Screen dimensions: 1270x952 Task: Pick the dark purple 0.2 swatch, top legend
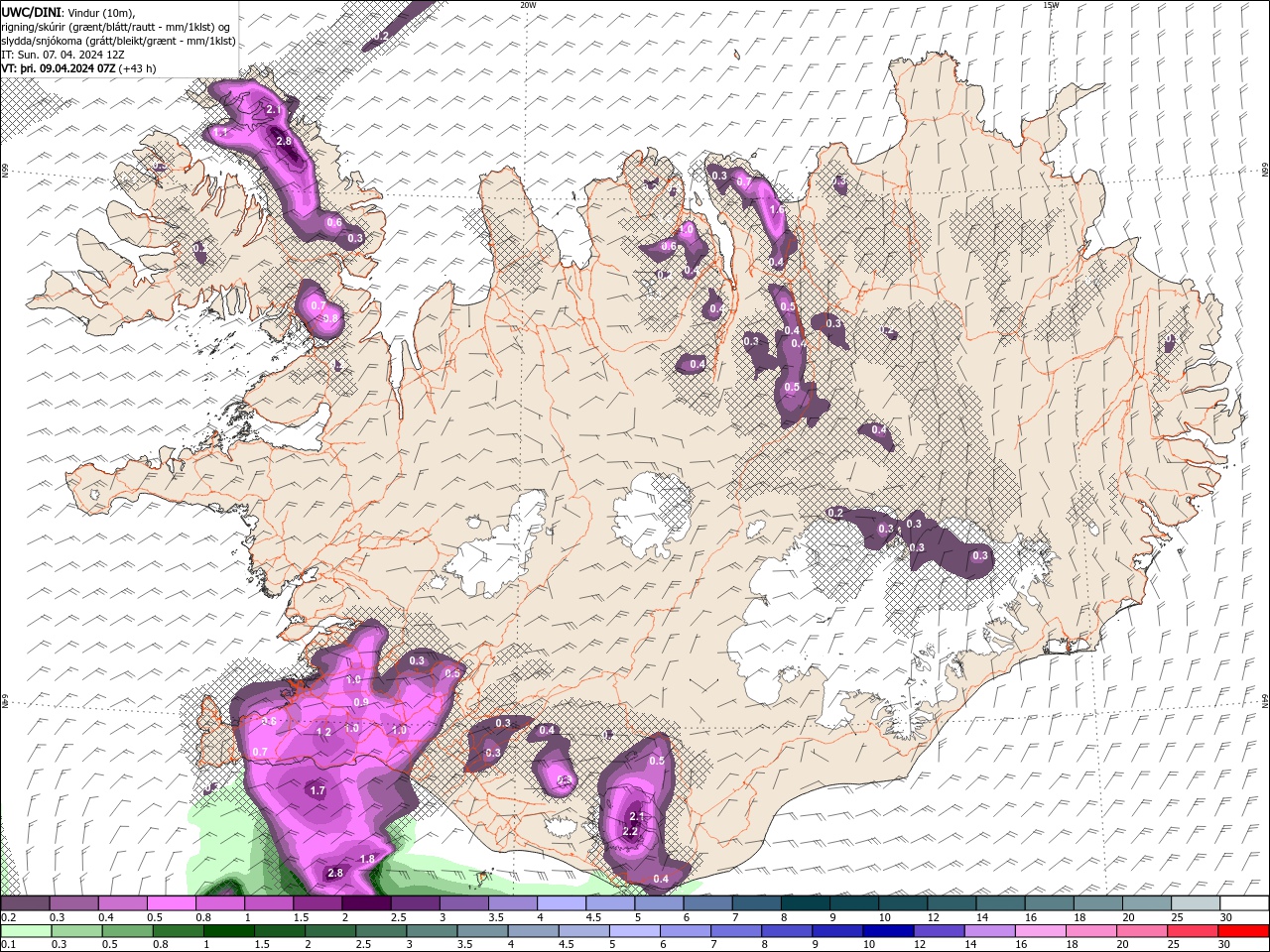coord(25,903)
